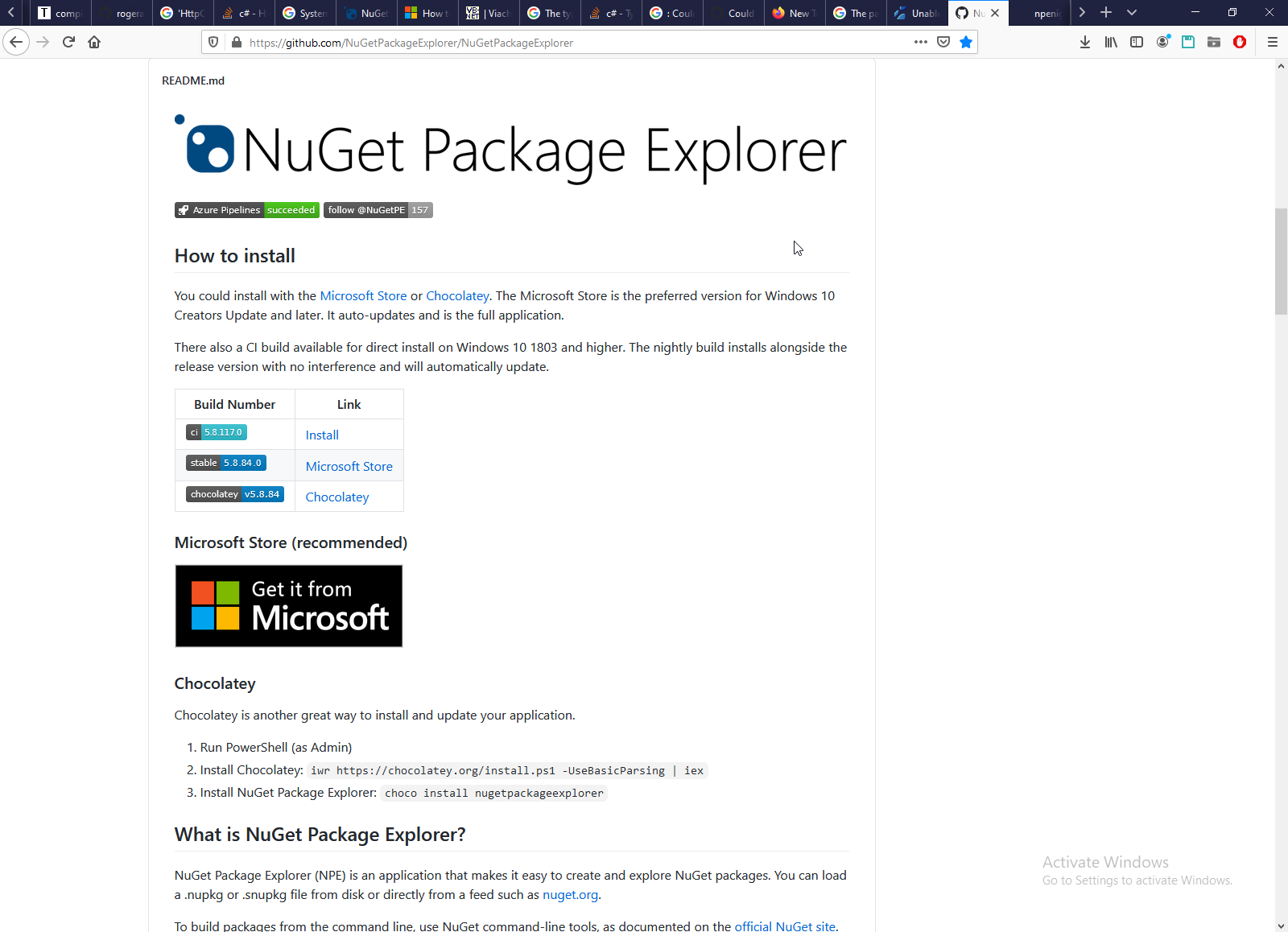Switch to the 'Unable' tab
Image resolution: width=1288 pixels, height=932 pixels.
(x=916, y=13)
